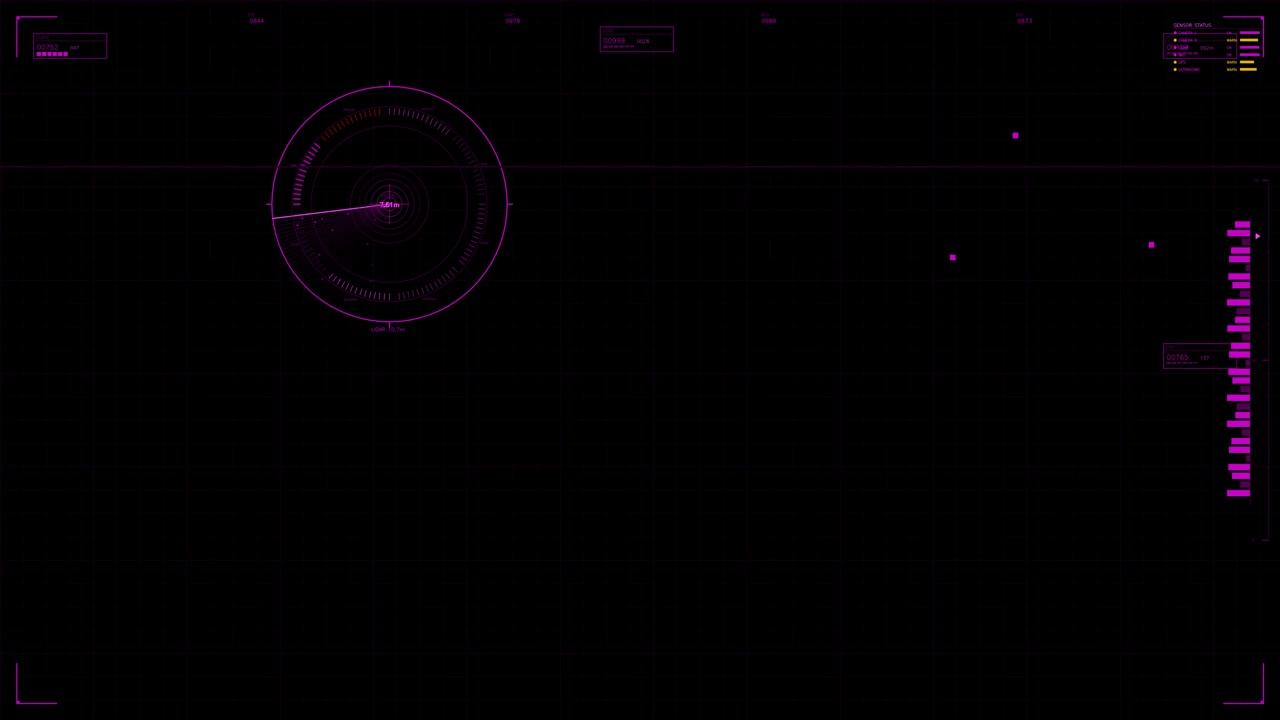
Task: Click the 0844 scale label at top
Action: pyautogui.click(x=257, y=21)
